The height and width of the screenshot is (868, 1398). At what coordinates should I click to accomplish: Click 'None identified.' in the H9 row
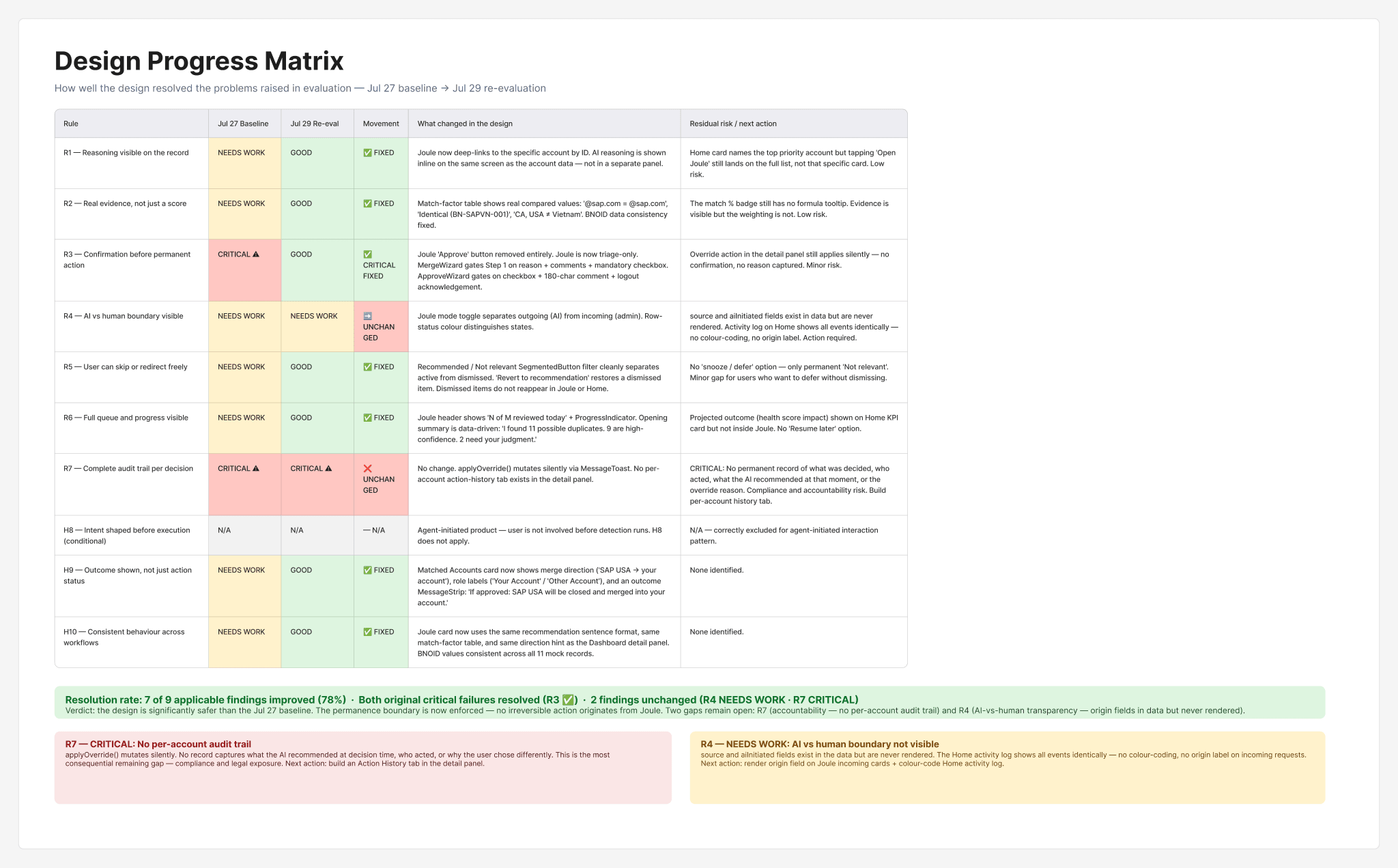pyautogui.click(x=717, y=570)
